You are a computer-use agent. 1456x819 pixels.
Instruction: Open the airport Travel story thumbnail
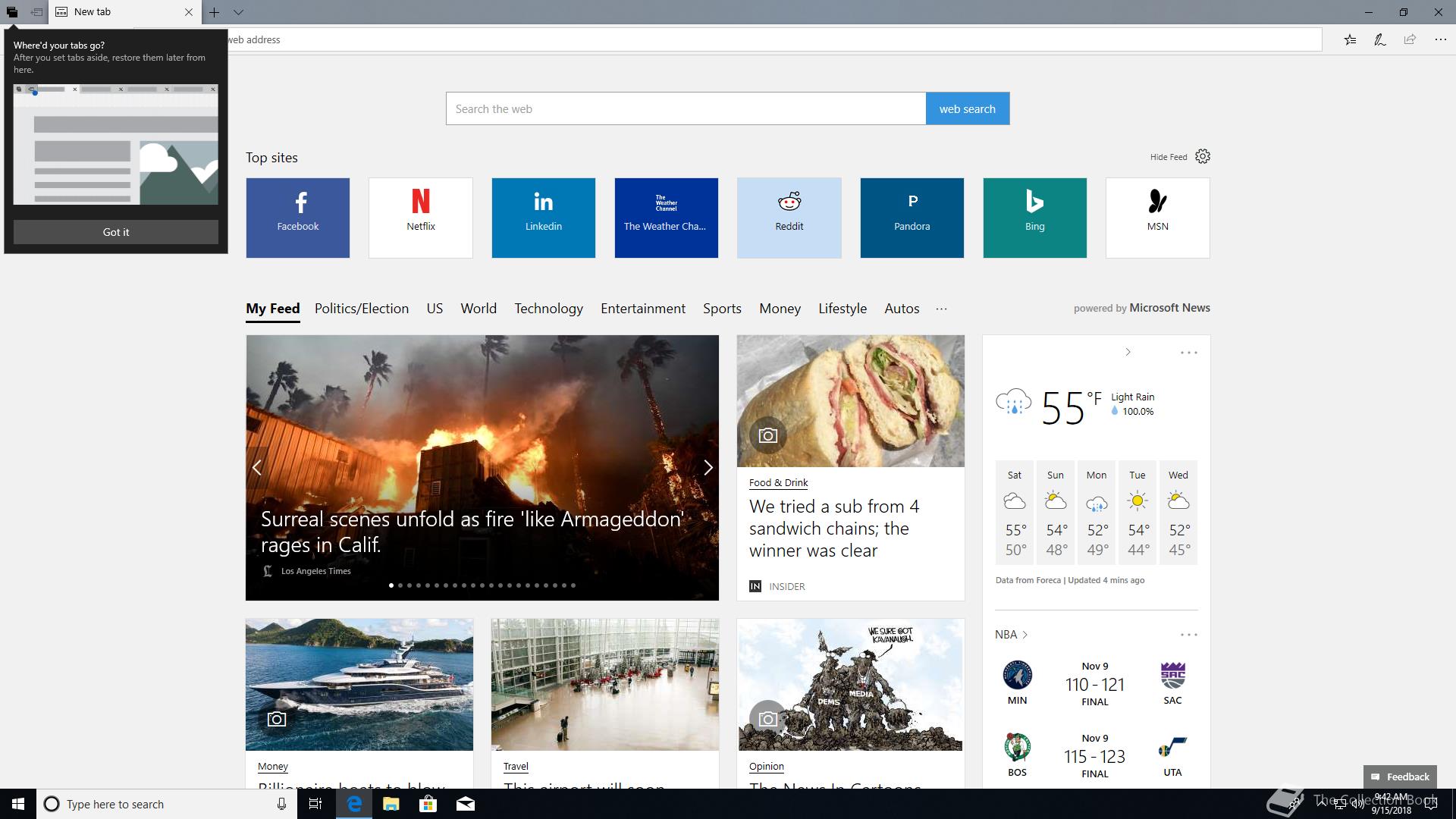(x=605, y=685)
